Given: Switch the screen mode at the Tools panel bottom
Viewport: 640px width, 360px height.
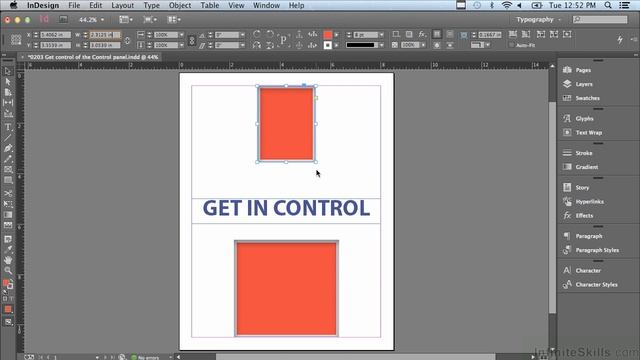Looking at the screenshot, I should (x=8, y=322).
